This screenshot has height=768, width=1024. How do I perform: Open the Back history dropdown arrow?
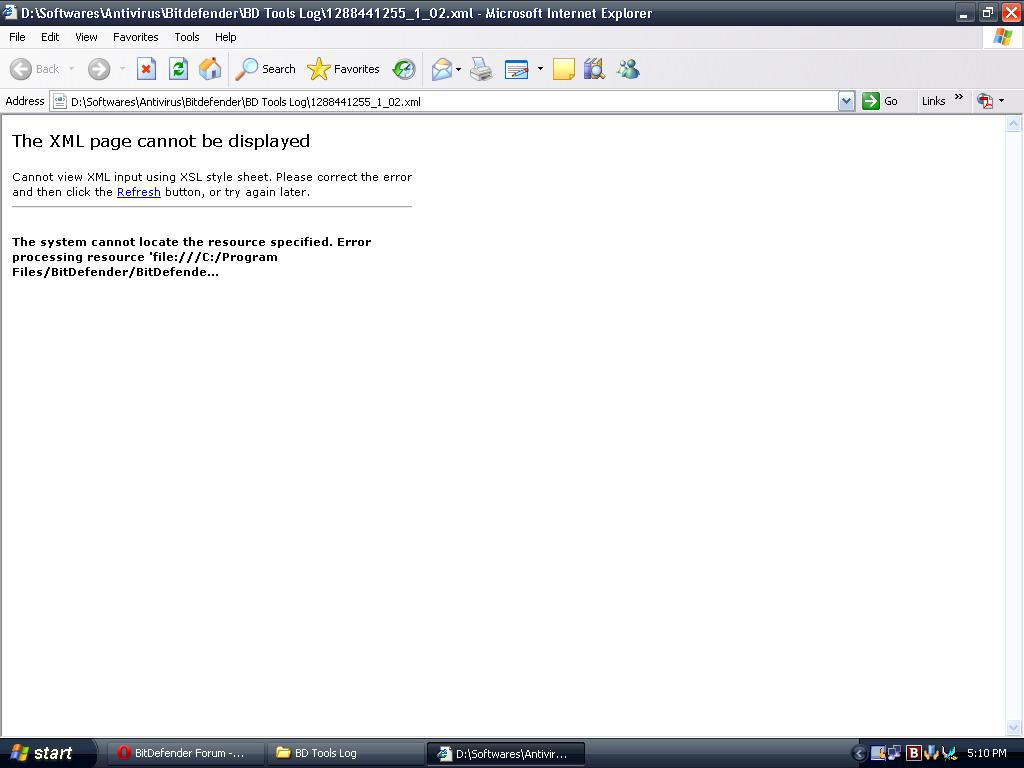pos(71,69)
